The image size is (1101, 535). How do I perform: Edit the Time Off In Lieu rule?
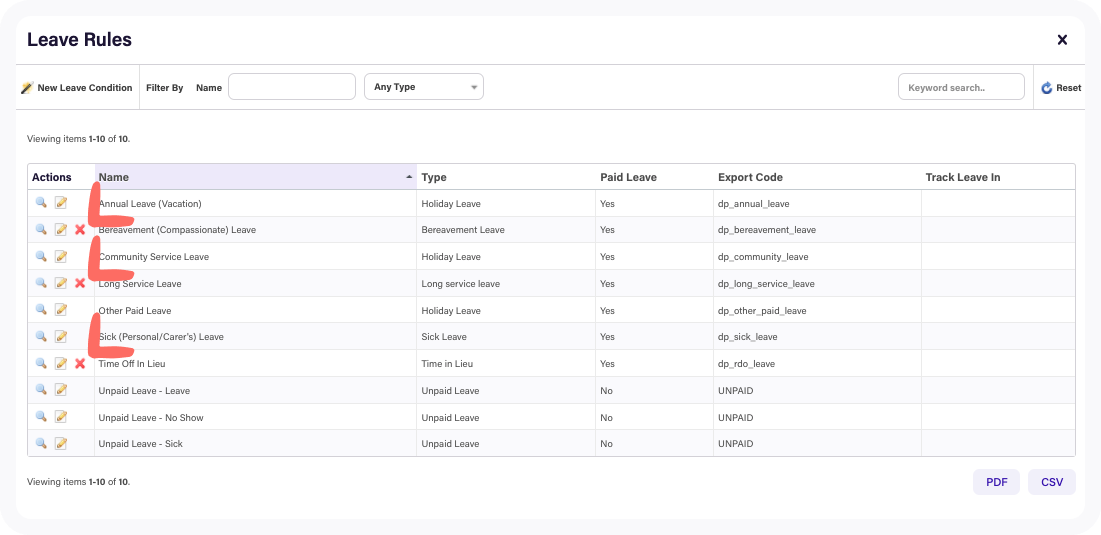[x=61, y=363]
